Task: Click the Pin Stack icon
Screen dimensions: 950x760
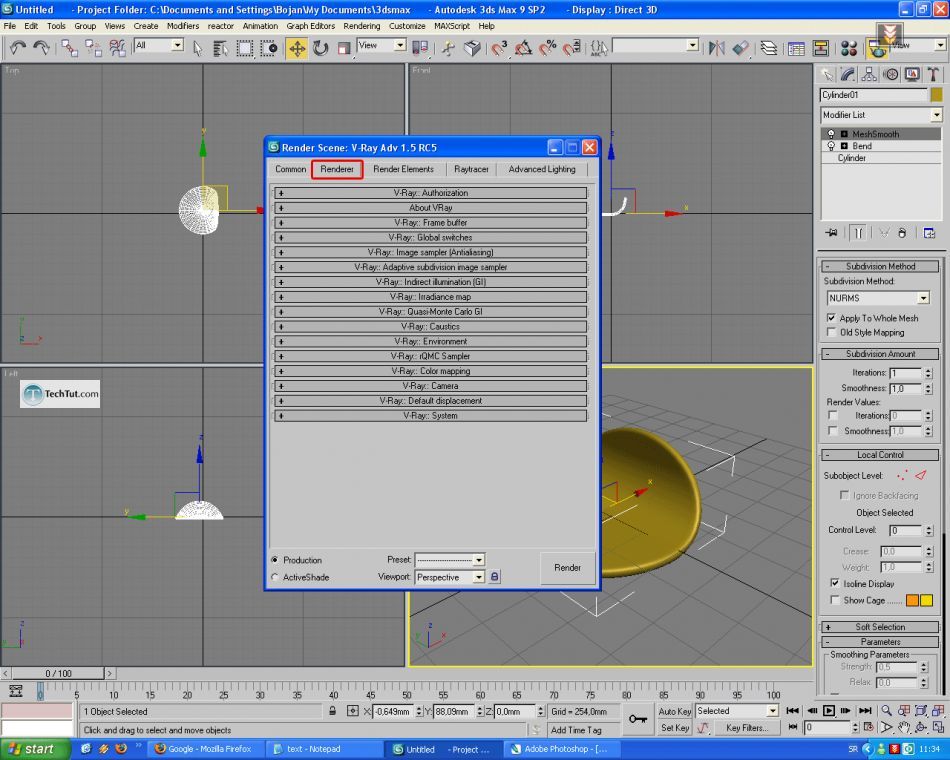Action: click(x=831, y=233)
